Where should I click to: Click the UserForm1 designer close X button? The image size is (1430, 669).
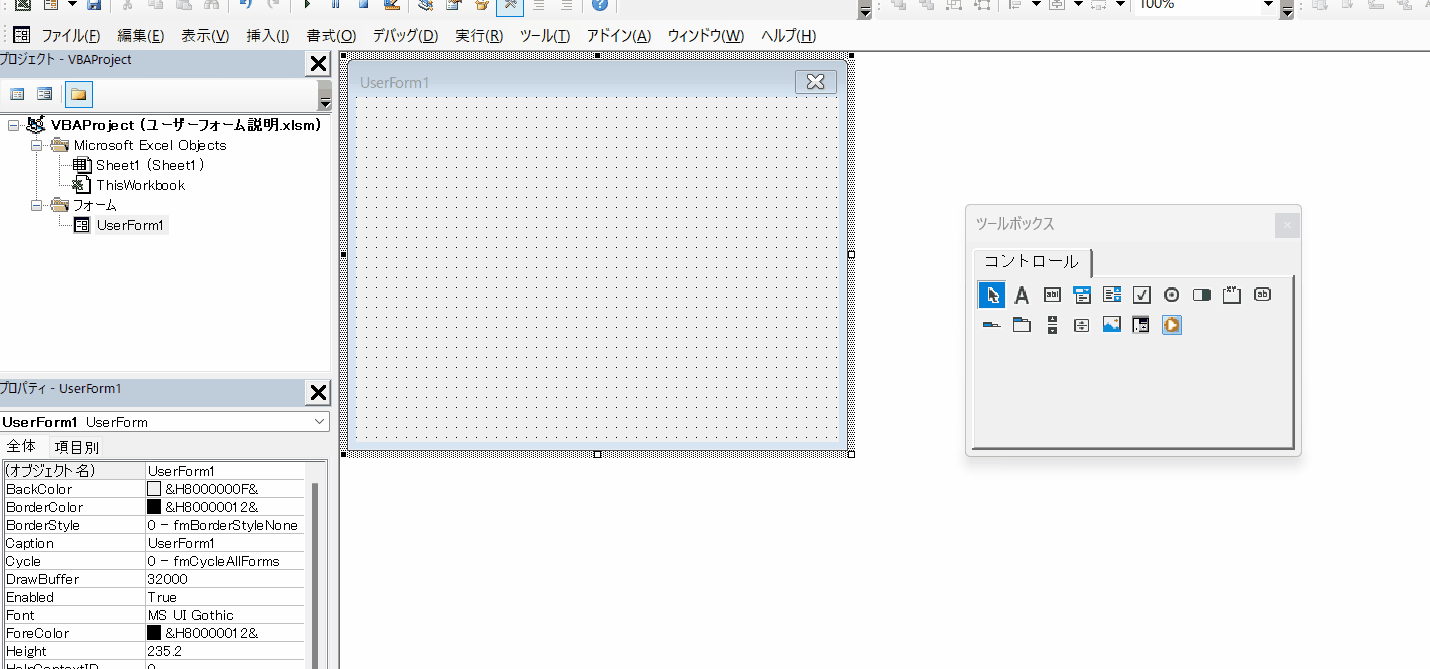click(816, 82)
